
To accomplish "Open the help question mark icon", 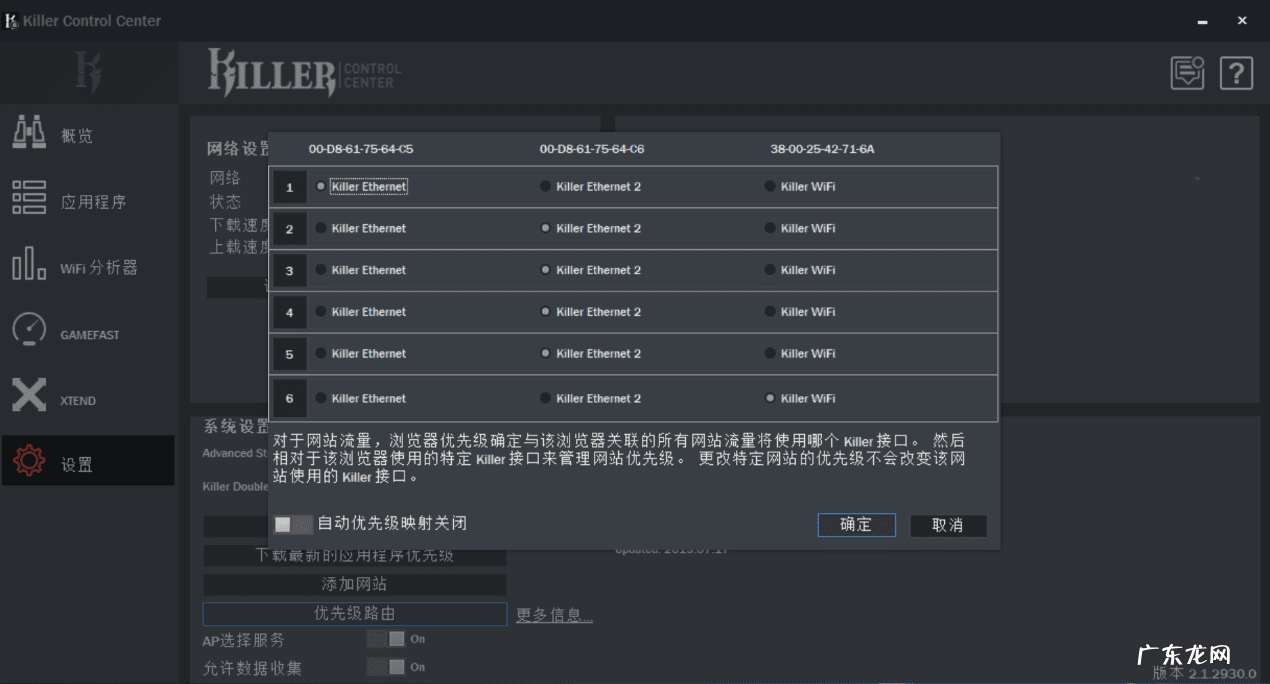I will coord(1236,73).
